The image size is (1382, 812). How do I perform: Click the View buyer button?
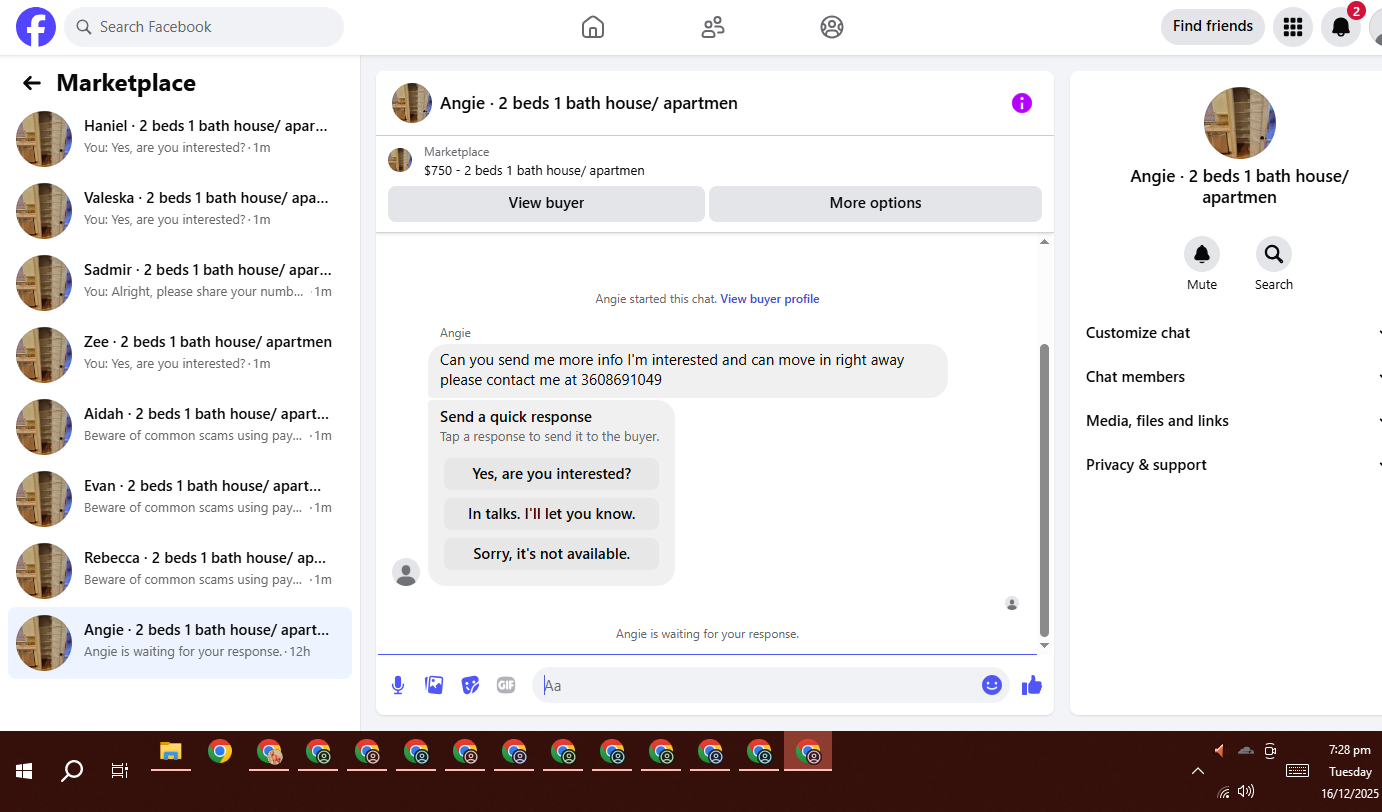(x=546, y=203)
